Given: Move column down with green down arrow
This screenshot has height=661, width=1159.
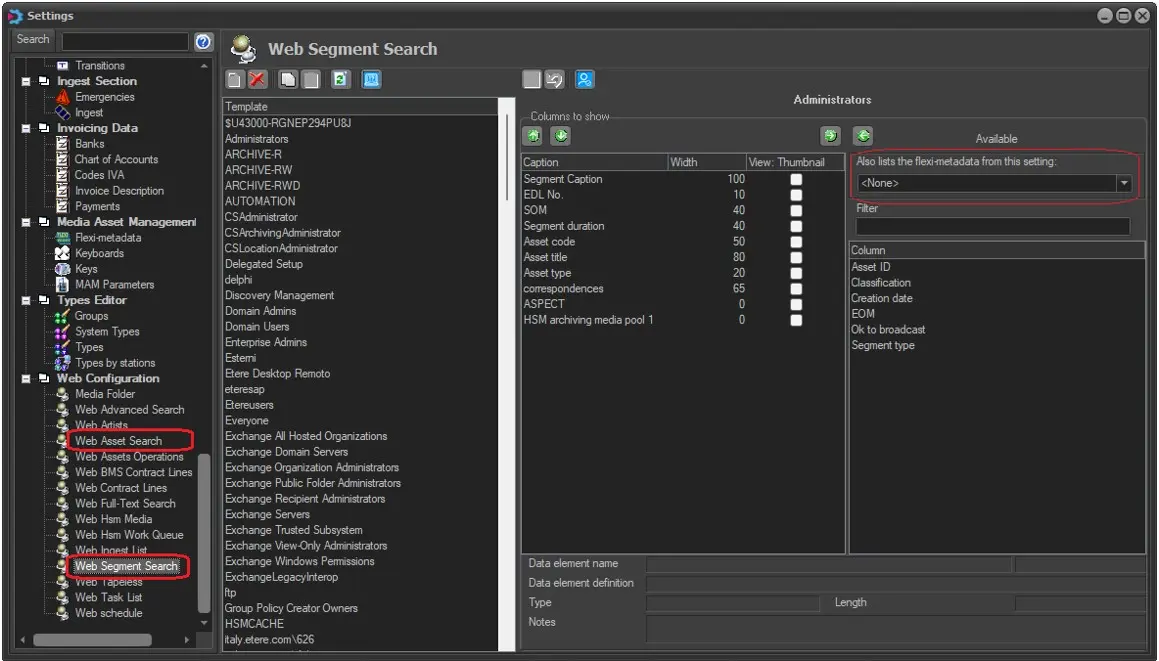Looking at the screenshot, I should (x=561, y=136).
